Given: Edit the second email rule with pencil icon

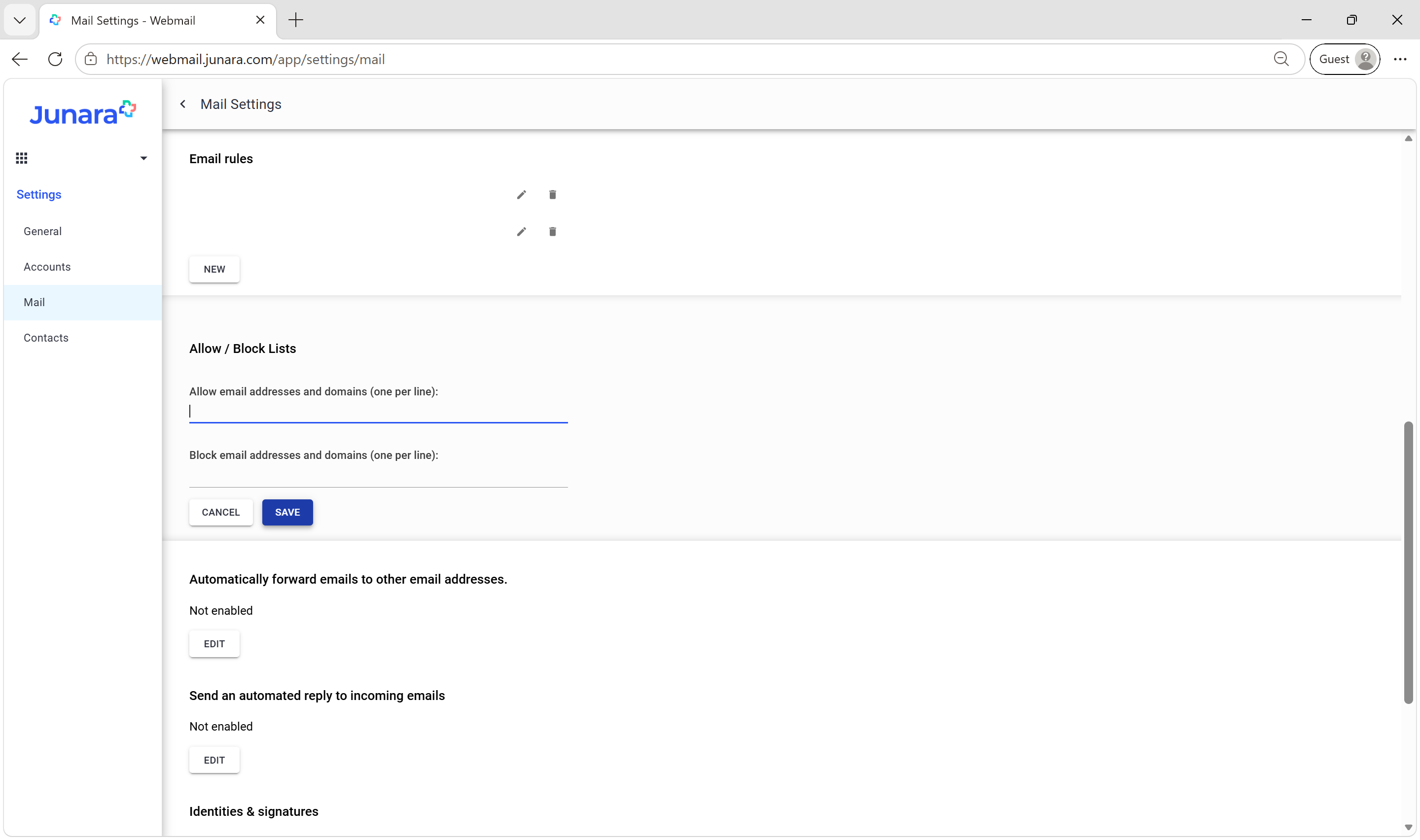Looking at the screenshot, I should 521,232.
